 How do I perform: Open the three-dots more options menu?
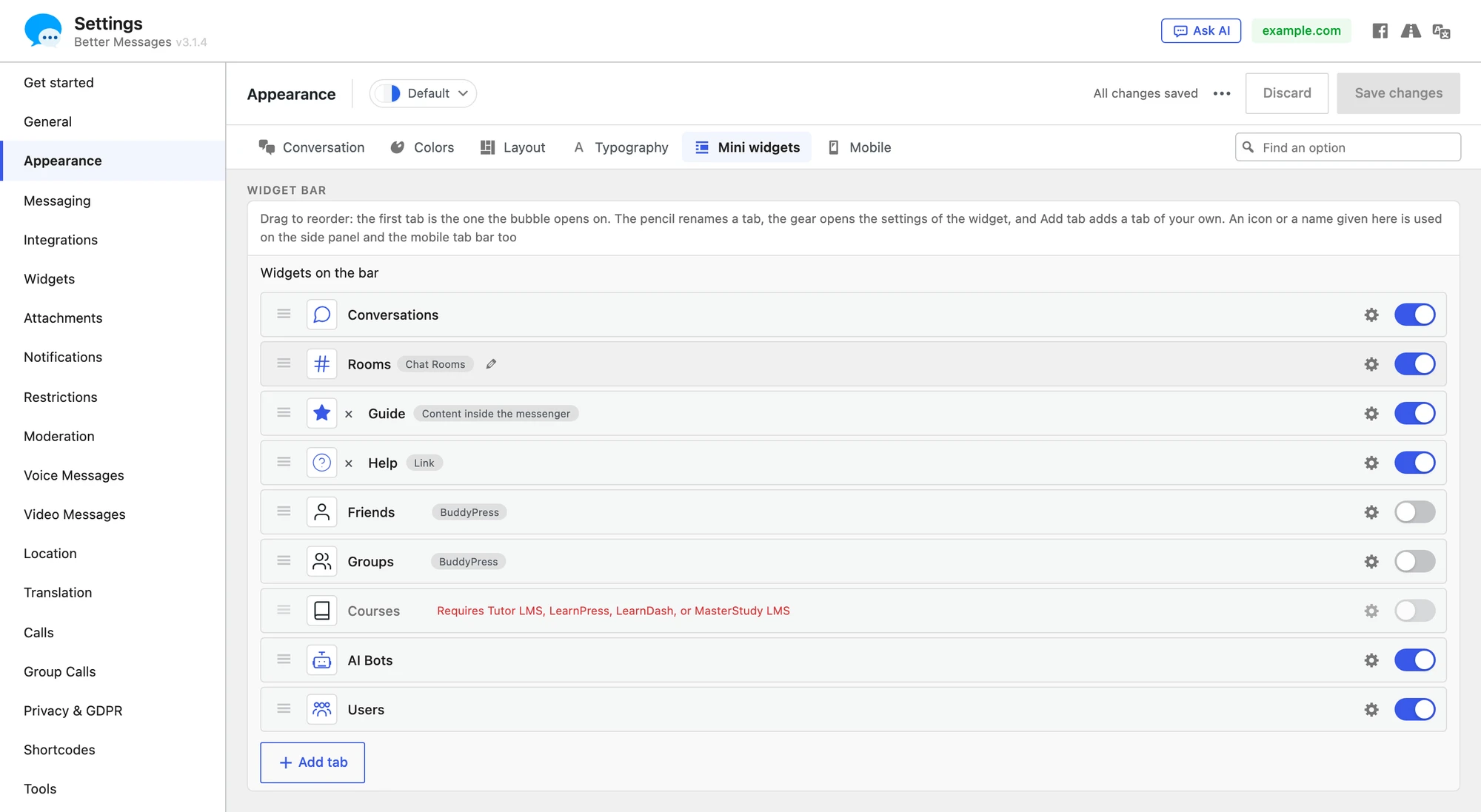(x=1222, y=93)
